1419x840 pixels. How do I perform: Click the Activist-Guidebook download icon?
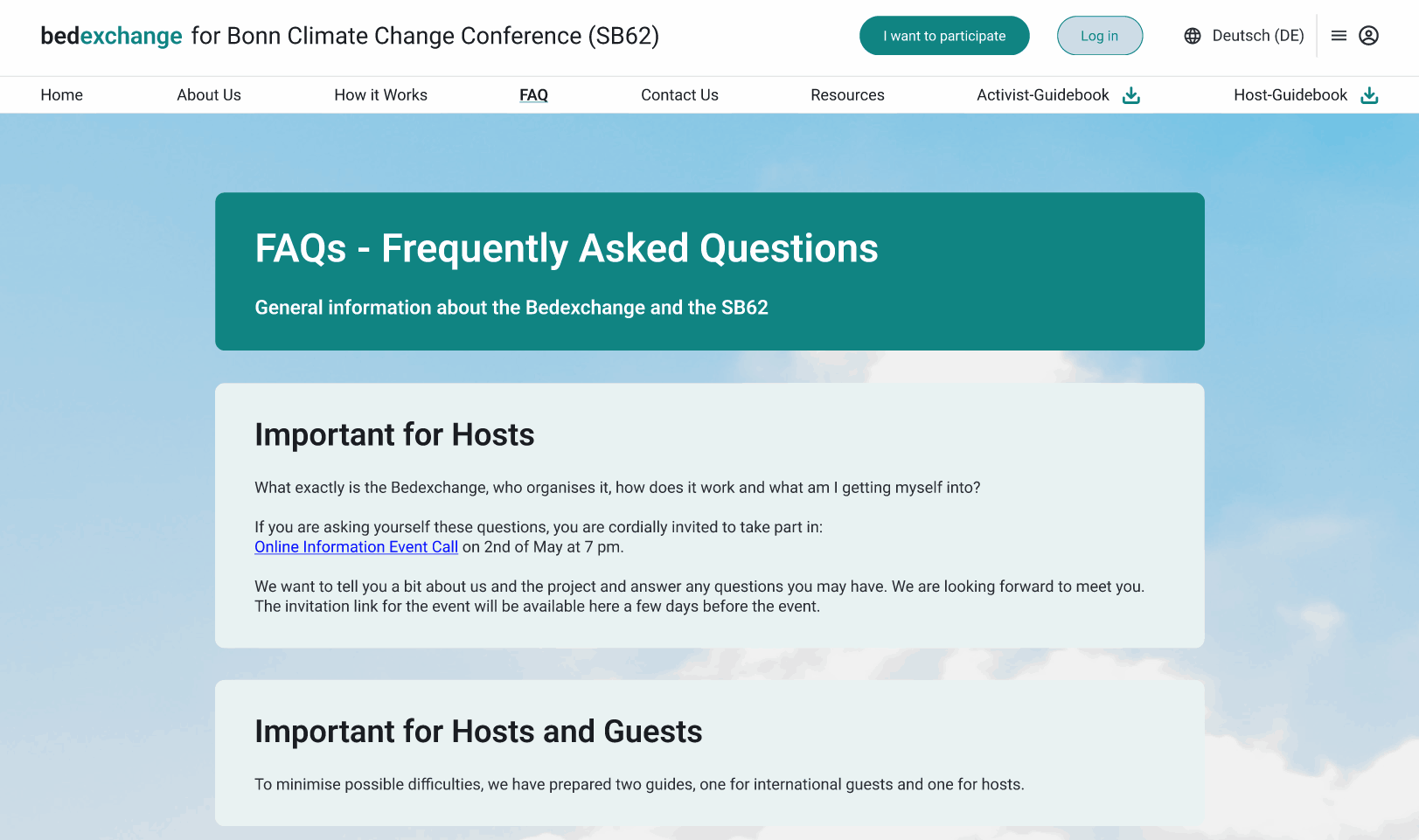tap(1130, 95)
